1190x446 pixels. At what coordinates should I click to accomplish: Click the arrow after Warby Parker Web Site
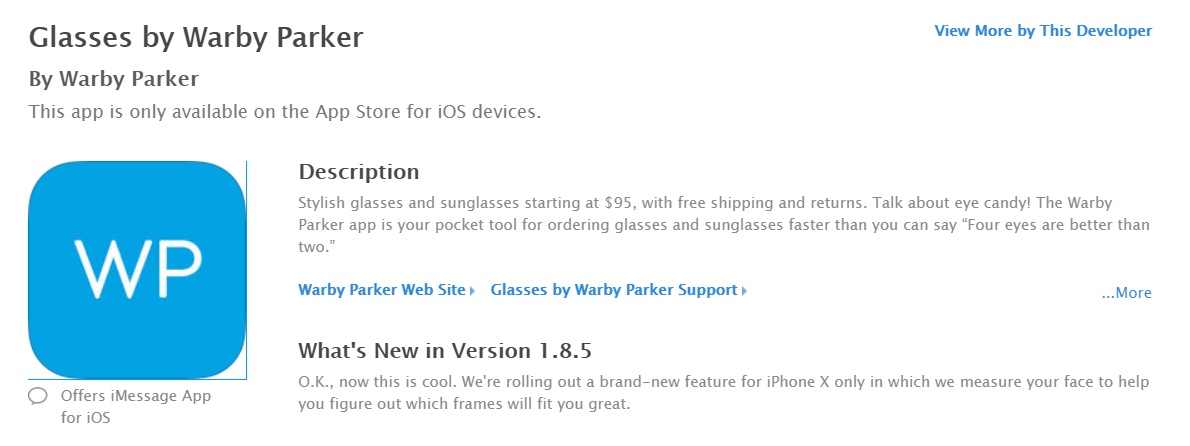click(473, 291)
